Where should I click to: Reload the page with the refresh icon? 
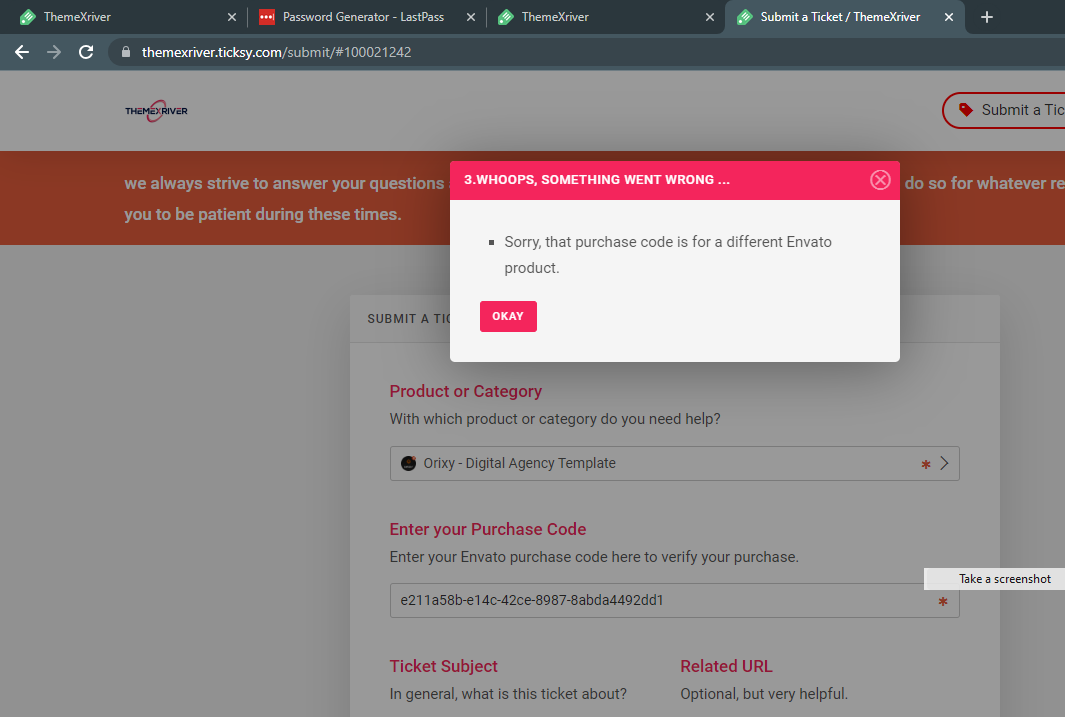[x=86, y=52]
